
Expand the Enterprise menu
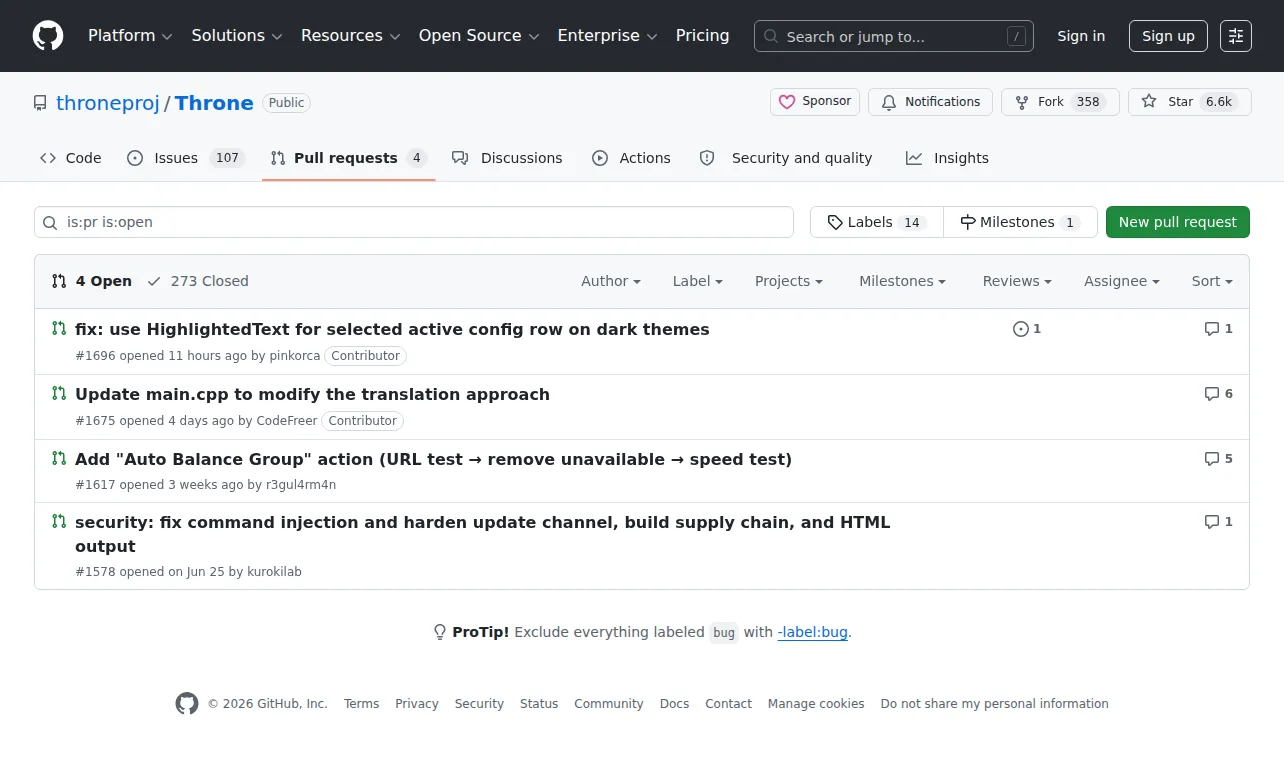click(607, 36)
